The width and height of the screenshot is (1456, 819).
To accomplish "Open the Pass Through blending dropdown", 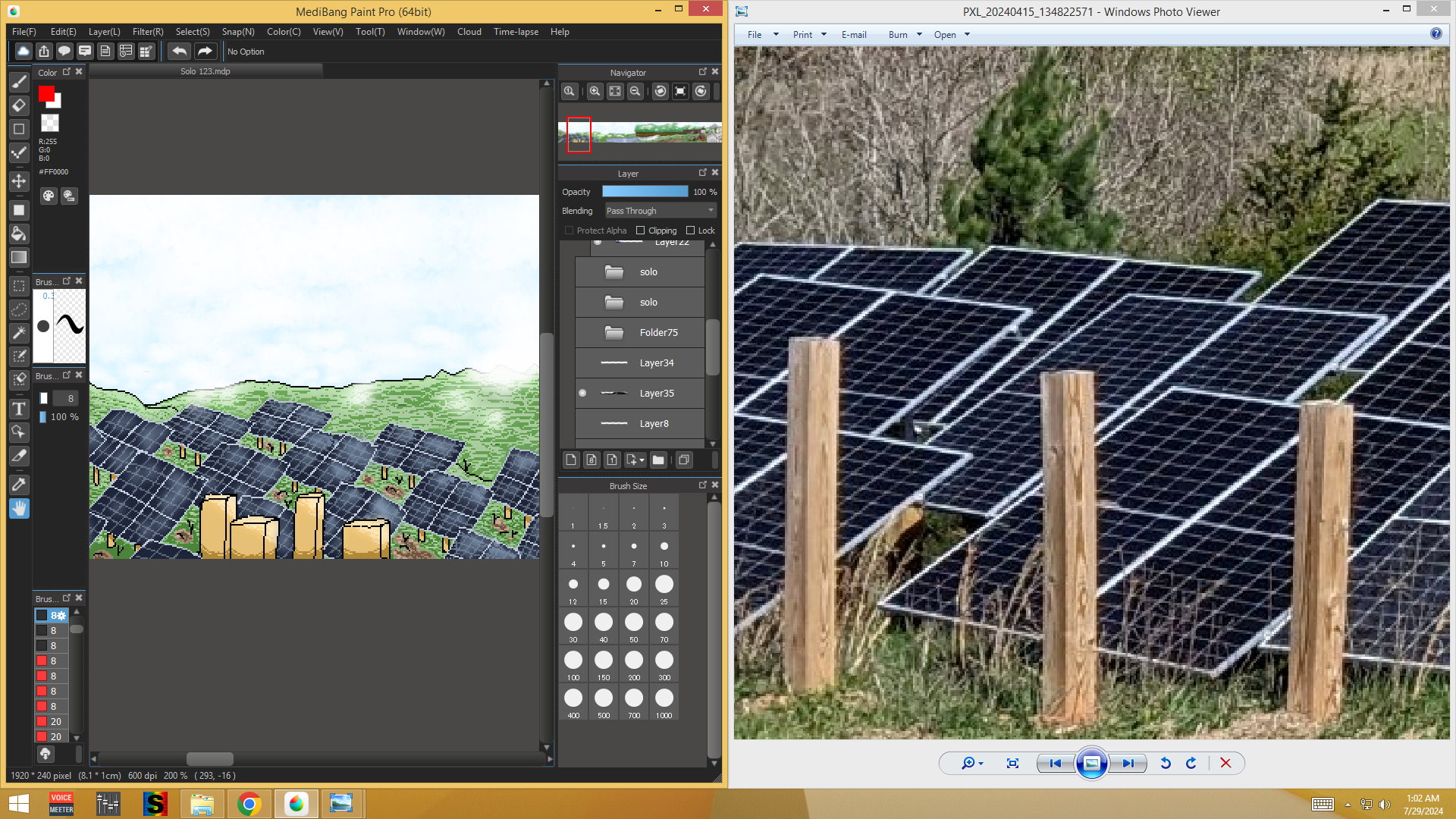I will (x=660, y=211).
